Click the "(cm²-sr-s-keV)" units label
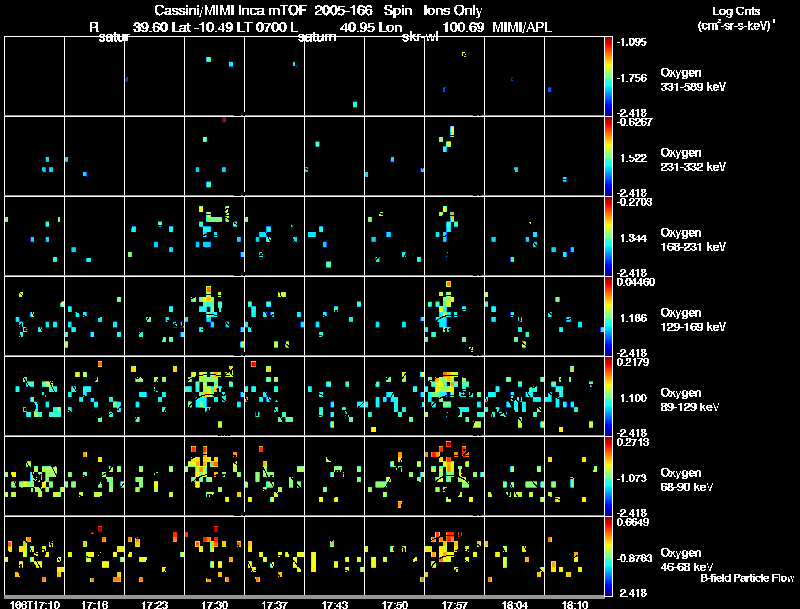800x609 pixels. pyautogui.click(x=736, y=26)
